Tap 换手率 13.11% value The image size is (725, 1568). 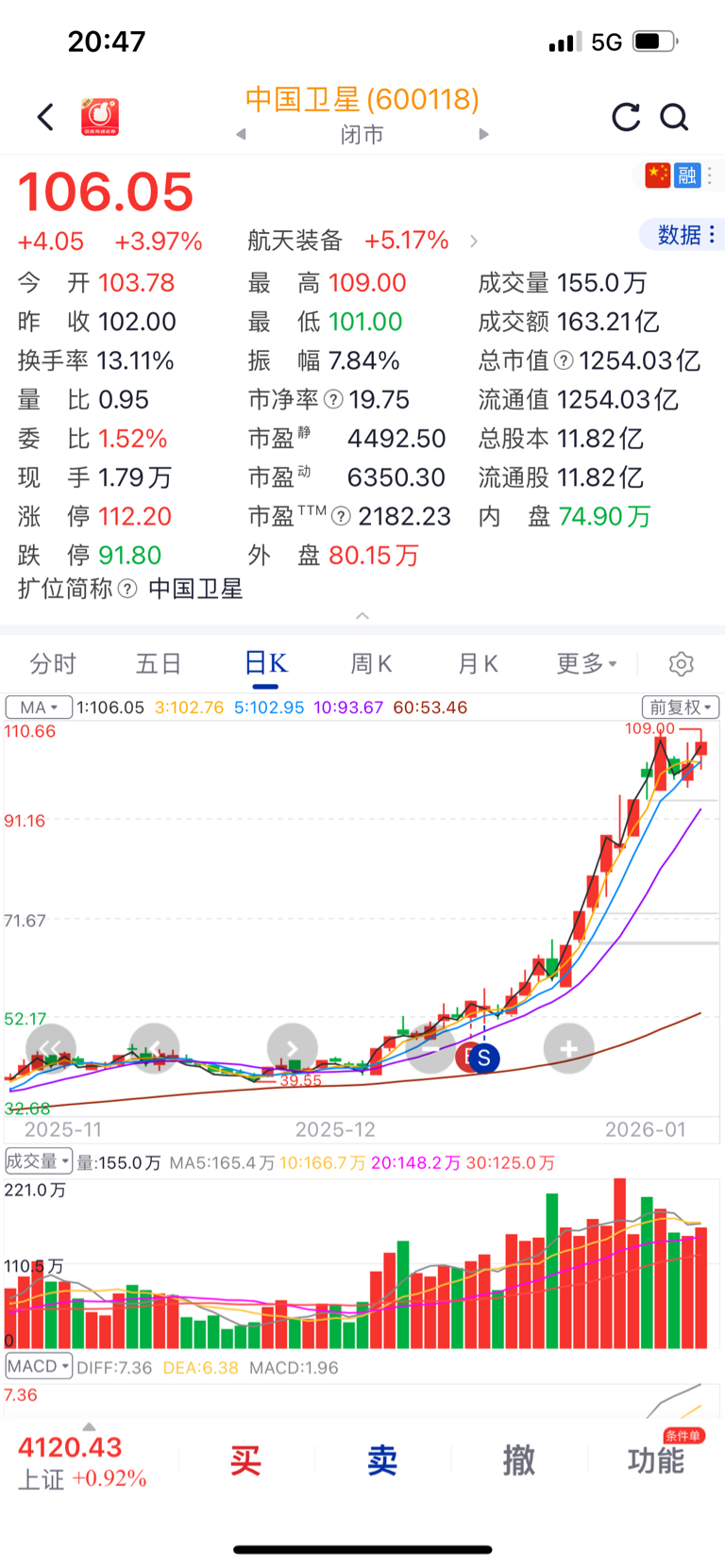pos(136,360)
